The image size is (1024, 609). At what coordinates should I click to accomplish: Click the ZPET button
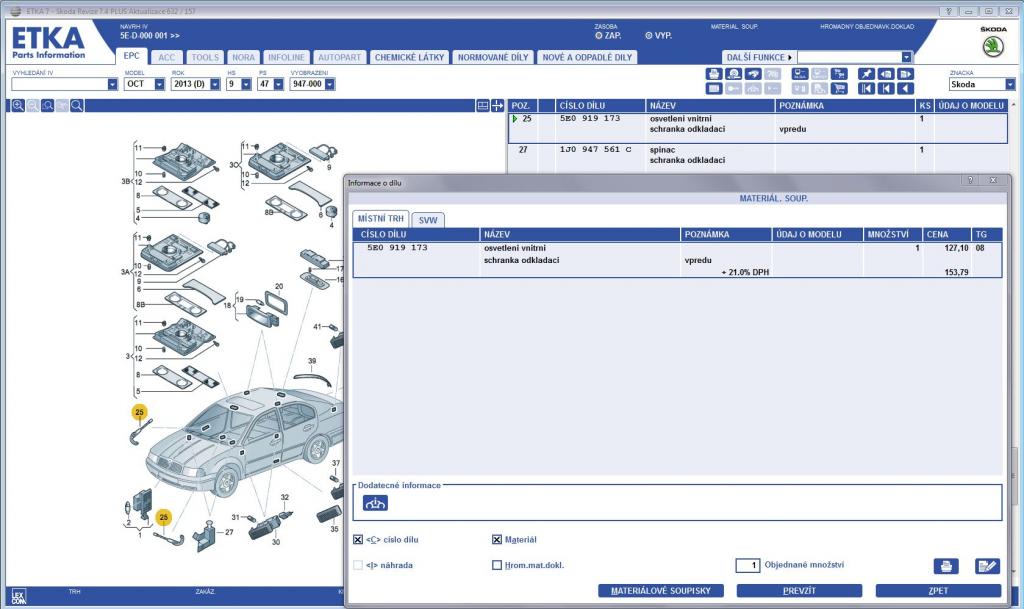[938, 591]
